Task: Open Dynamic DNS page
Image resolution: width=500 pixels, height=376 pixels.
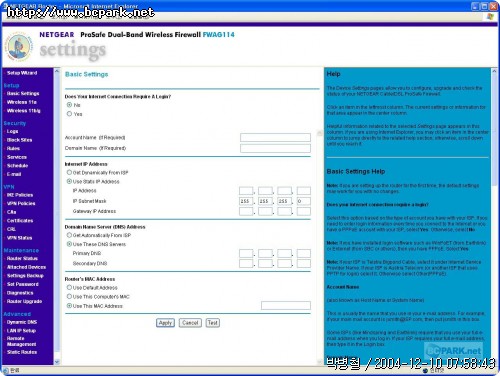Action: coord(22,322)
